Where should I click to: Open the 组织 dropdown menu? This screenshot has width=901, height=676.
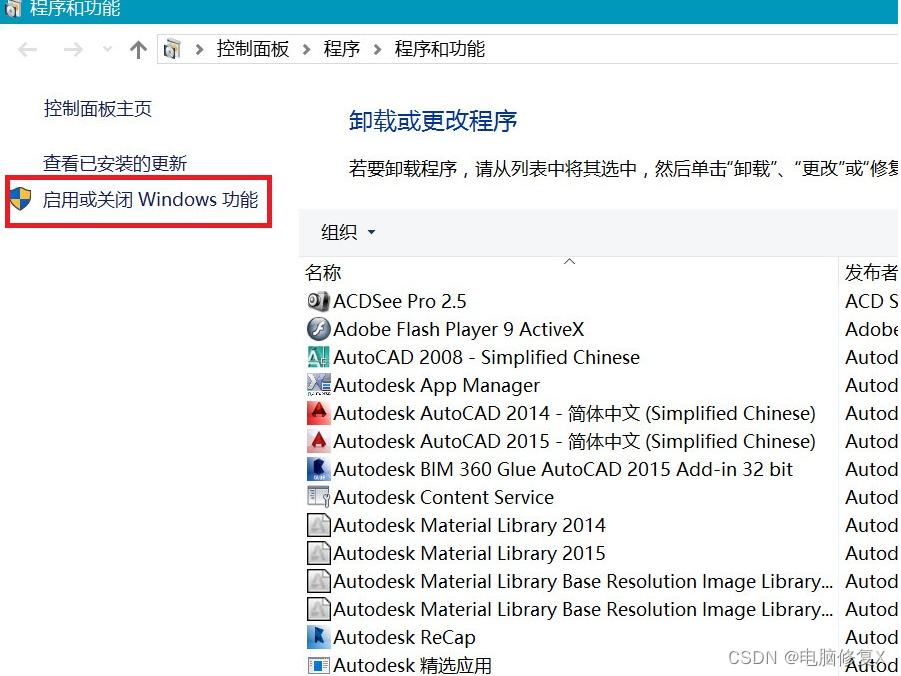(348, 232)
